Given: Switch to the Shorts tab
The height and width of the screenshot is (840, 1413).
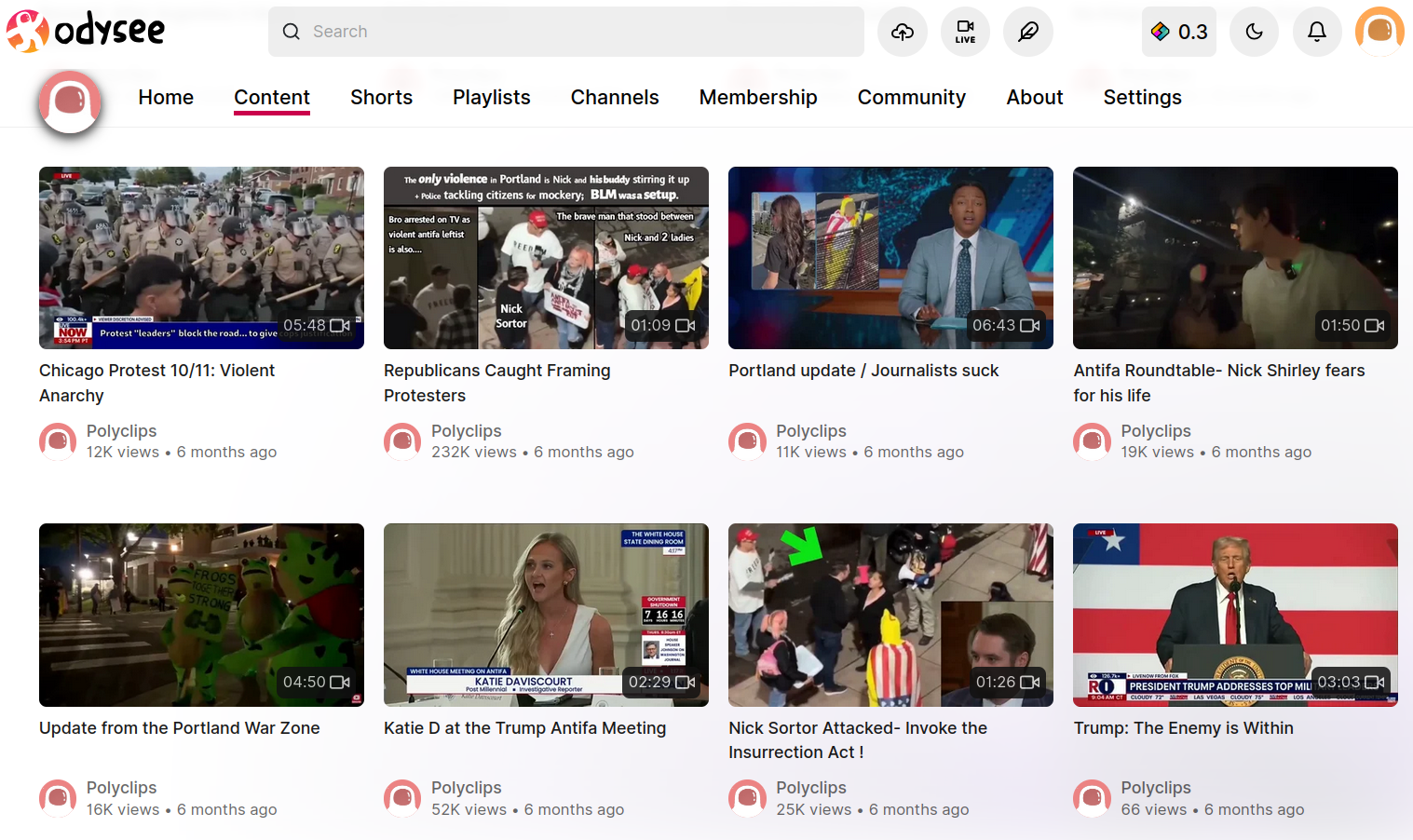Looking at the screenshot, I should tap(381, 98).
